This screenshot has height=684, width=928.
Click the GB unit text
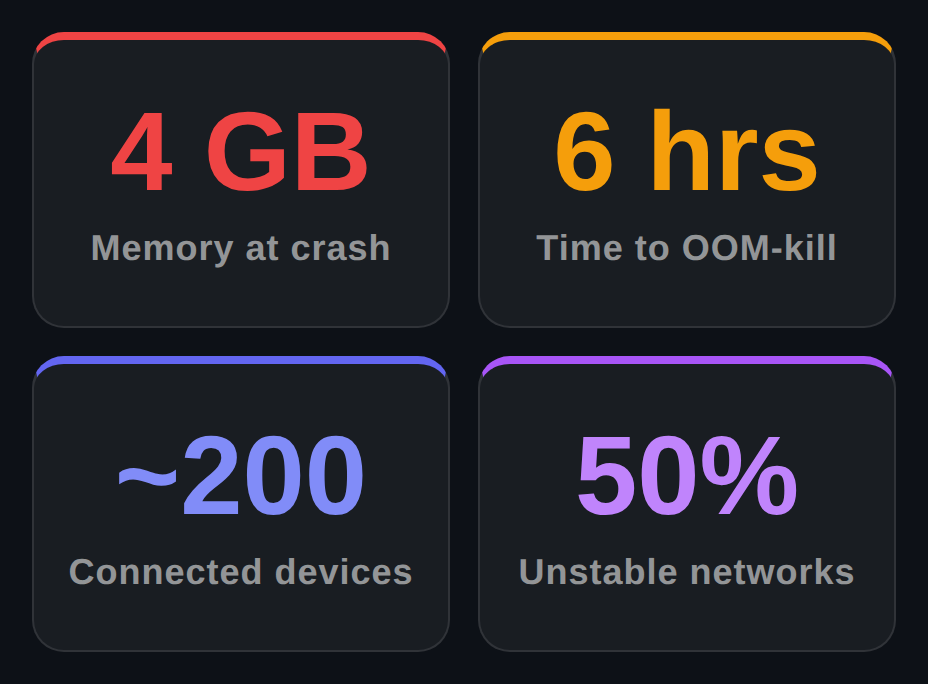coord(288,151)
